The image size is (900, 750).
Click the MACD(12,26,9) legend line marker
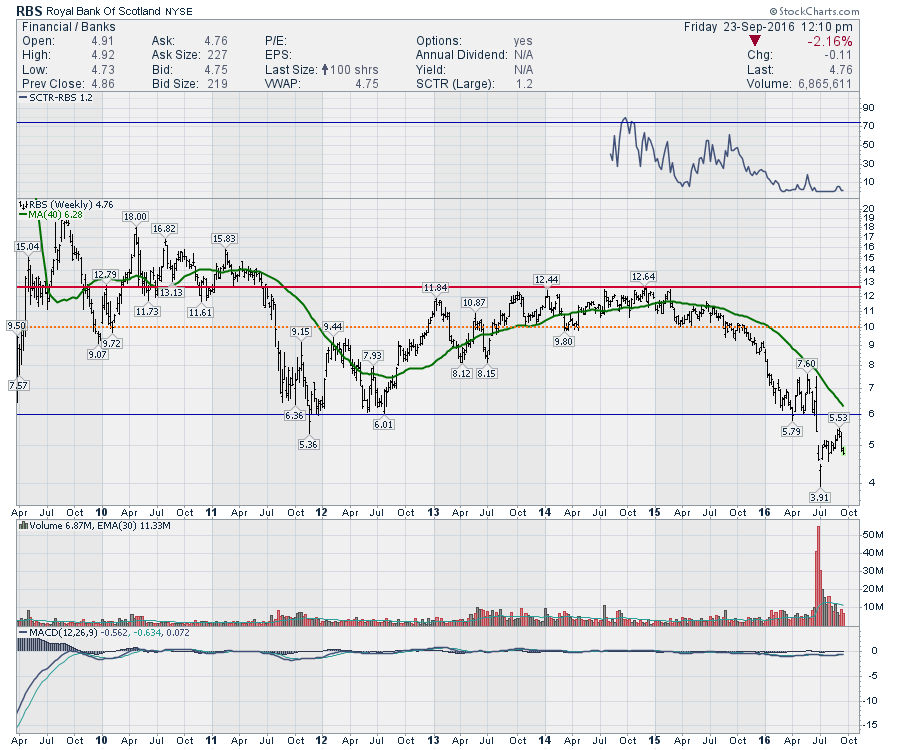click(x=22, y=633)
